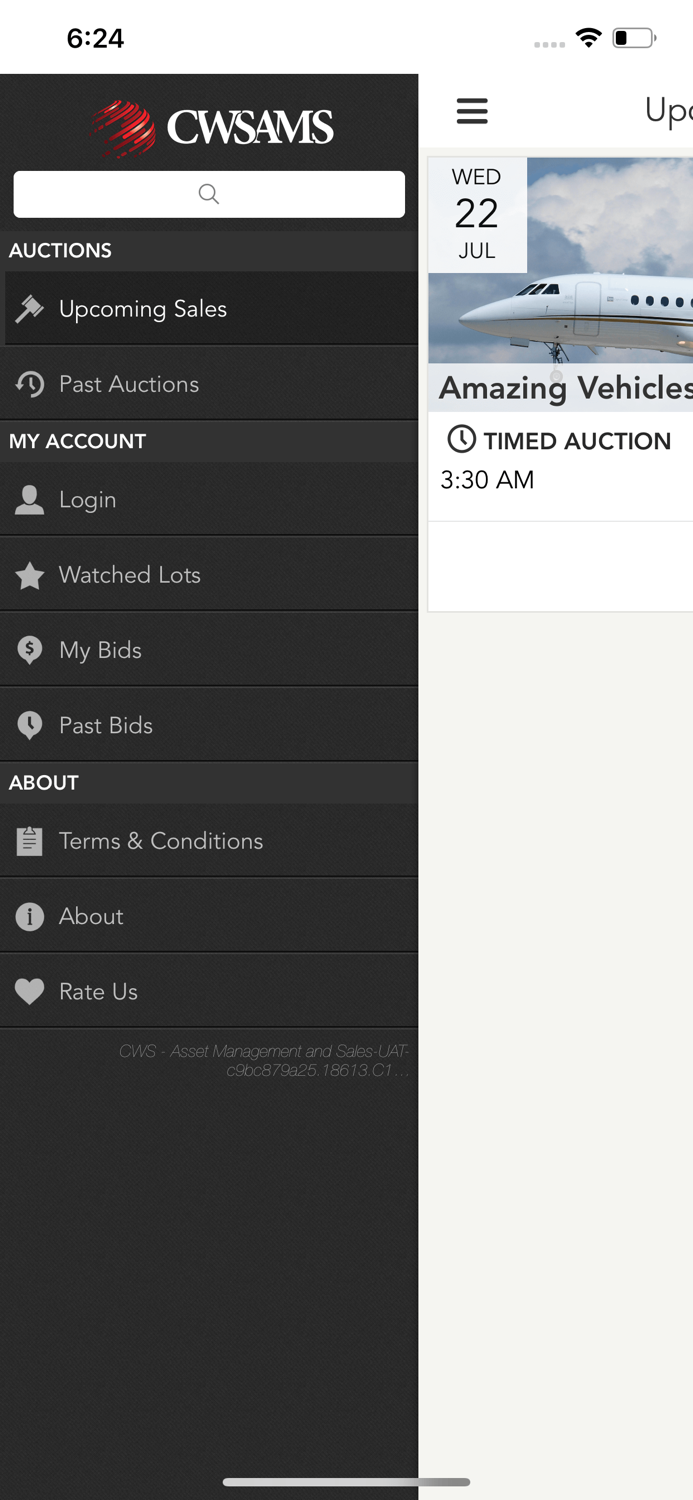Tap the Past Bids clock icon
The height and width of the screenshot is (1500, 693).
click(30, 724)
